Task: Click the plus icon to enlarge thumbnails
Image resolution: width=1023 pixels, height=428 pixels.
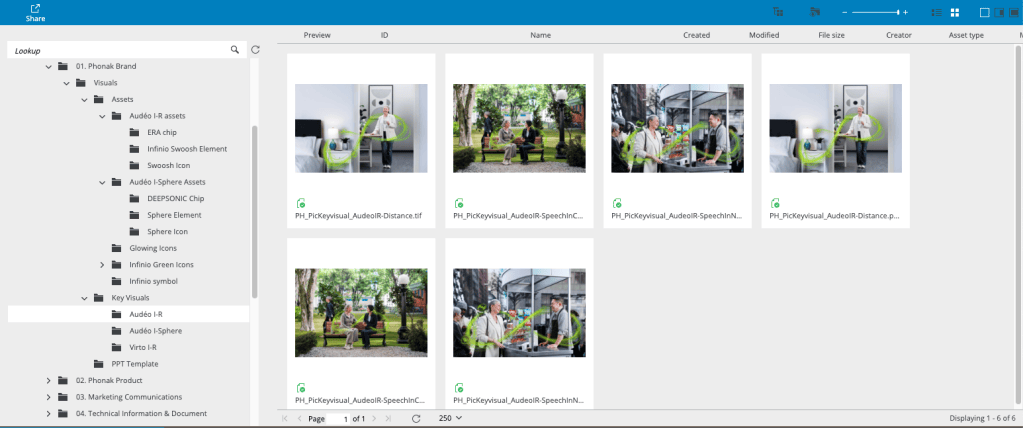Action: pos(906,12)
